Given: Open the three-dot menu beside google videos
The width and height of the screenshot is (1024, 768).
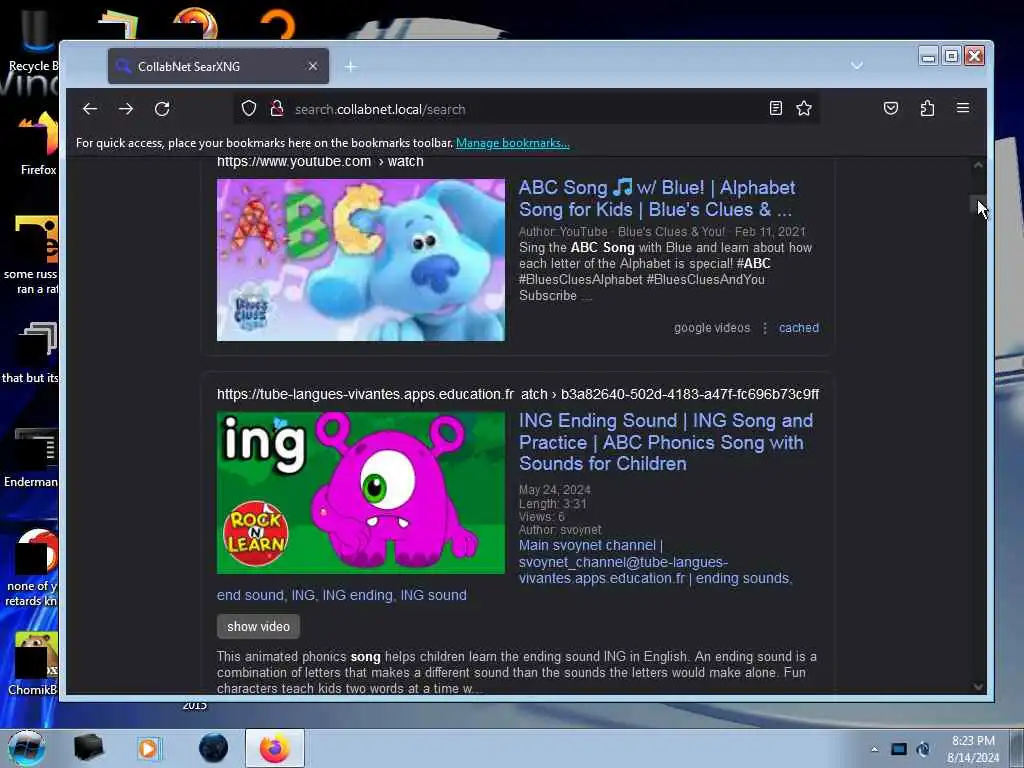Looking at the screenshot, I should tap(765, 328).
